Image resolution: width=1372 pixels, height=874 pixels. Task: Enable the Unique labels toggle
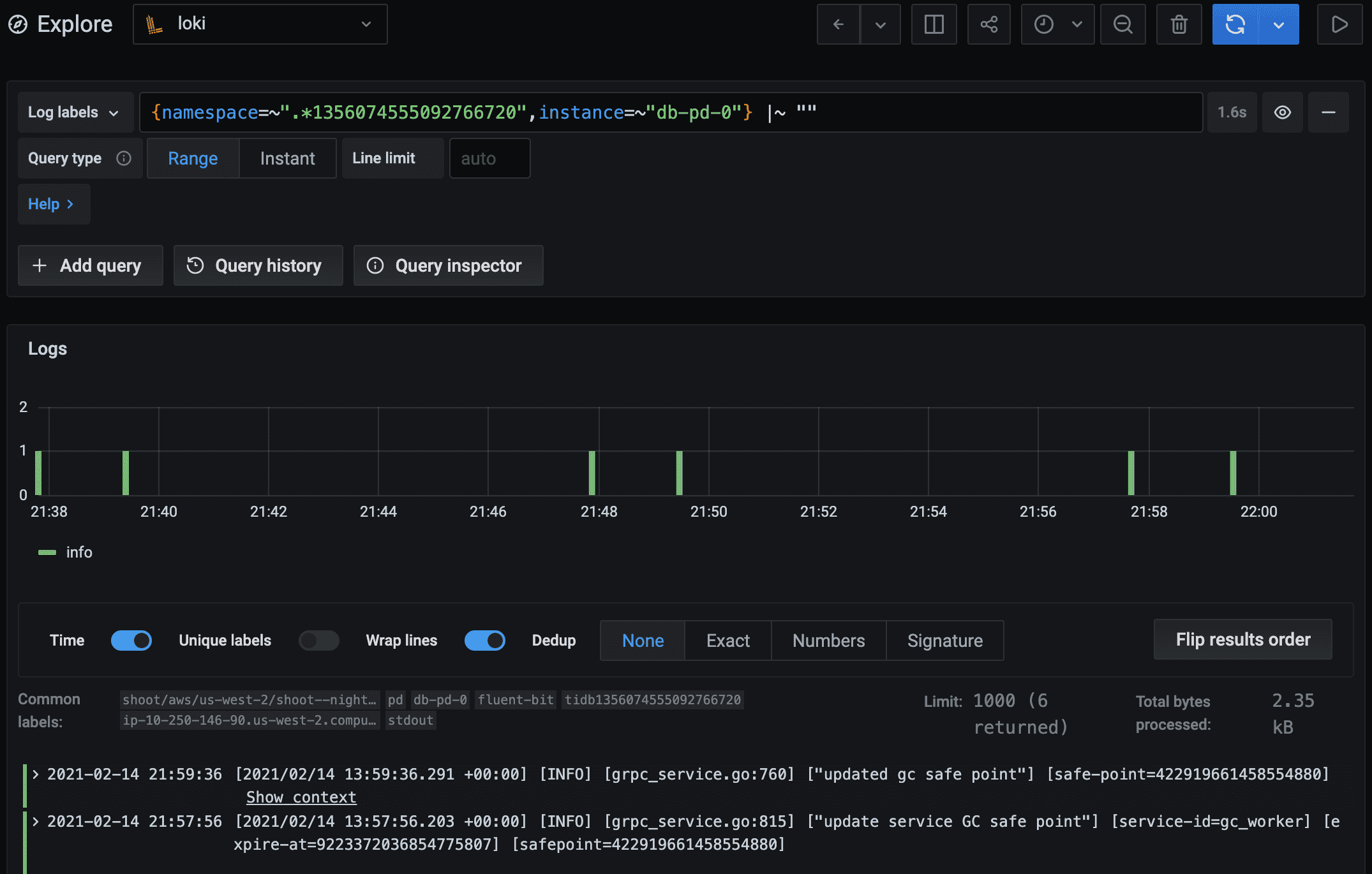tap(318, 641)
